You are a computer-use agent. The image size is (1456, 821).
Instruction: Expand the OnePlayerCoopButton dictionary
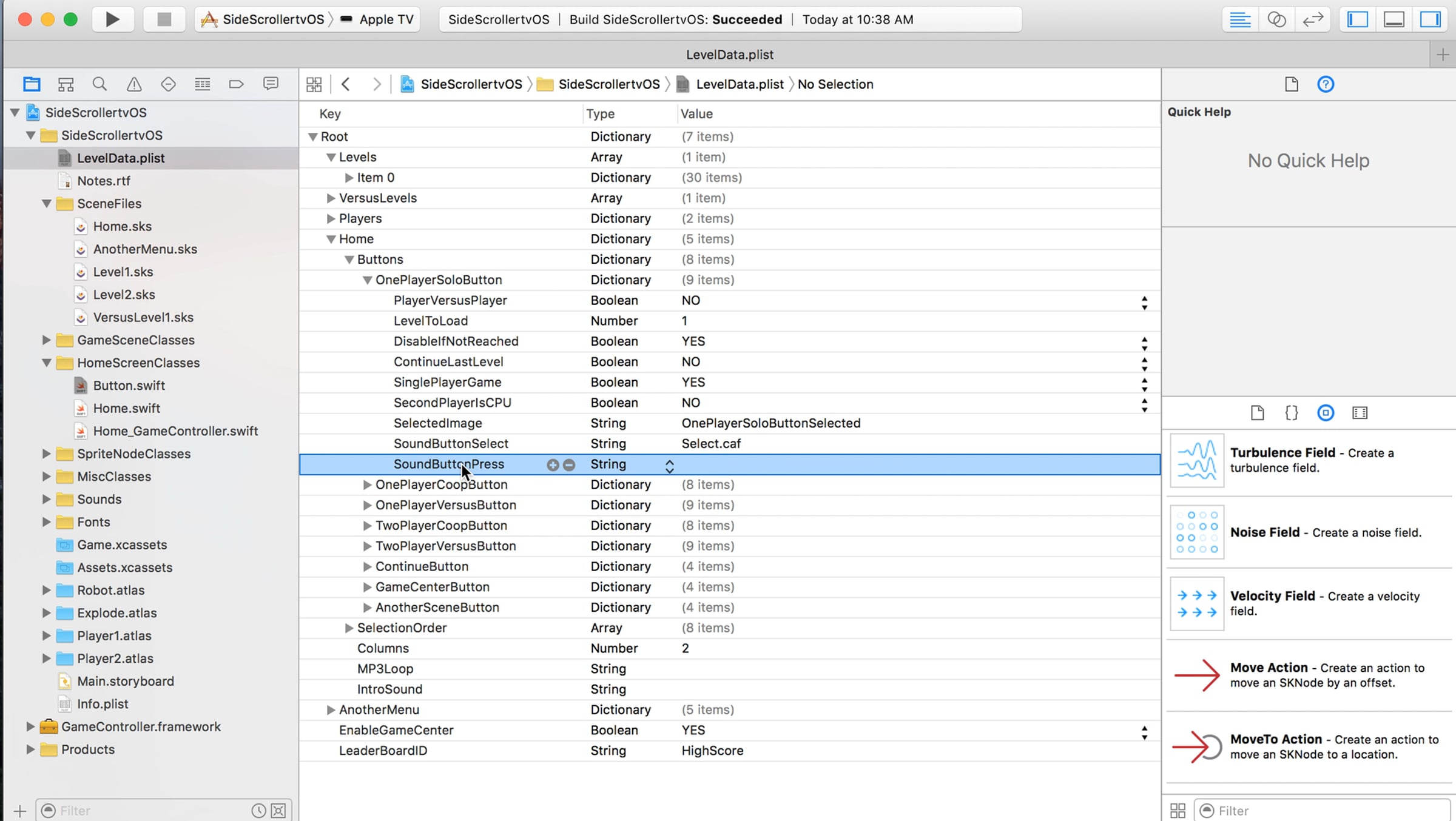[x=367, y=485]
